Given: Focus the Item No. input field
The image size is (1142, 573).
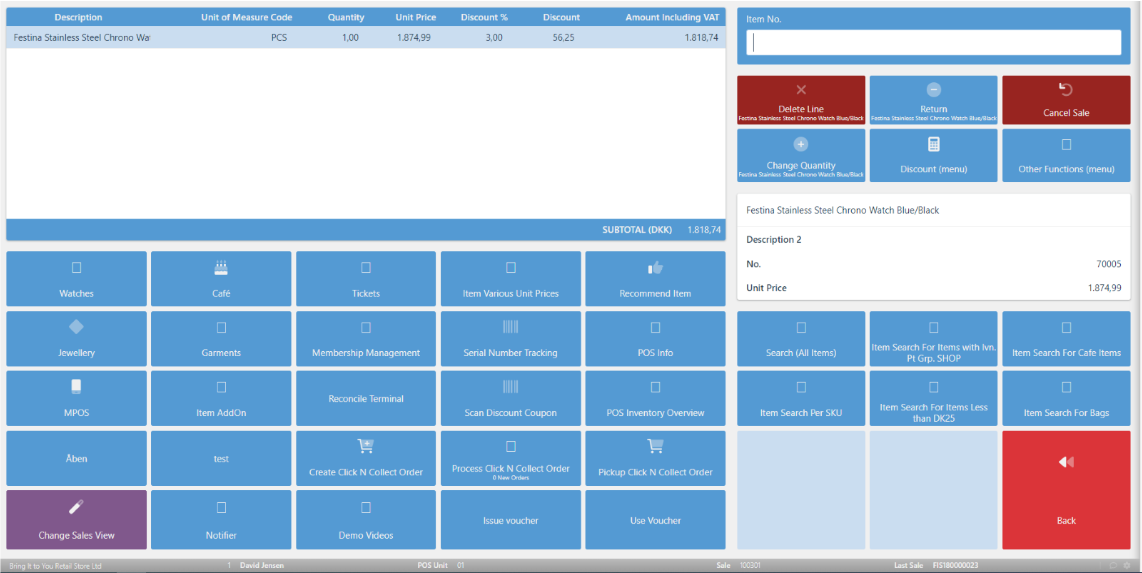Looking at the screenshot, I should click(934, 42).
